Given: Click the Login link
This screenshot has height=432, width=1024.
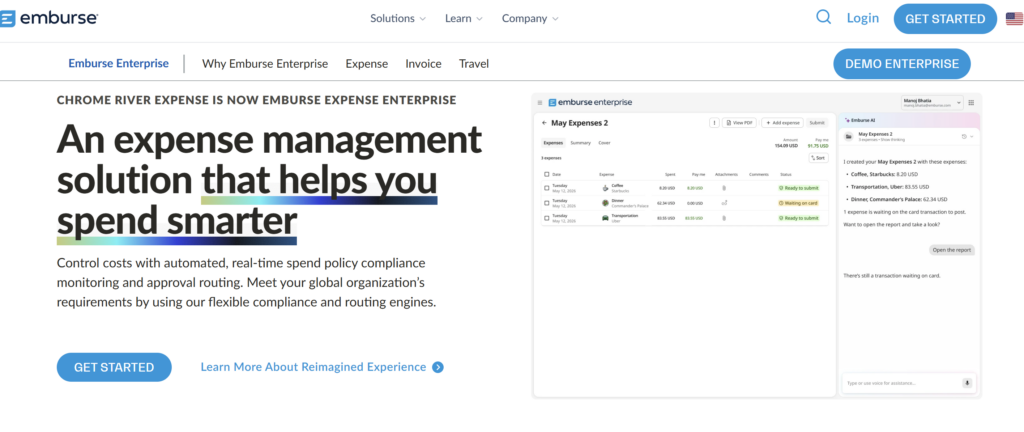Looking at the screenshot, I should tap(863, 18).
